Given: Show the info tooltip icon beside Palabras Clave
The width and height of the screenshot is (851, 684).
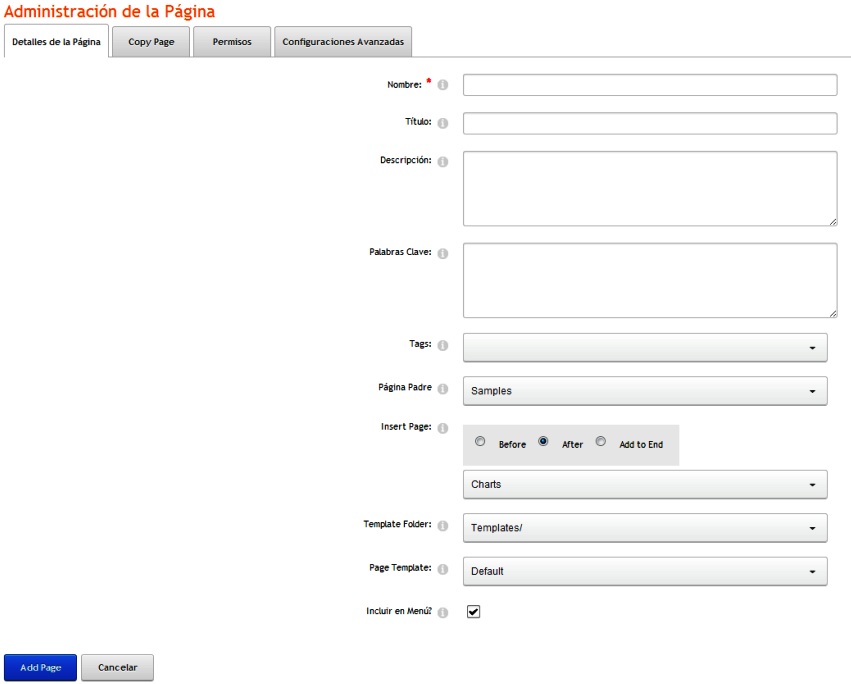Looking at the screenshot, I should 443,254.
